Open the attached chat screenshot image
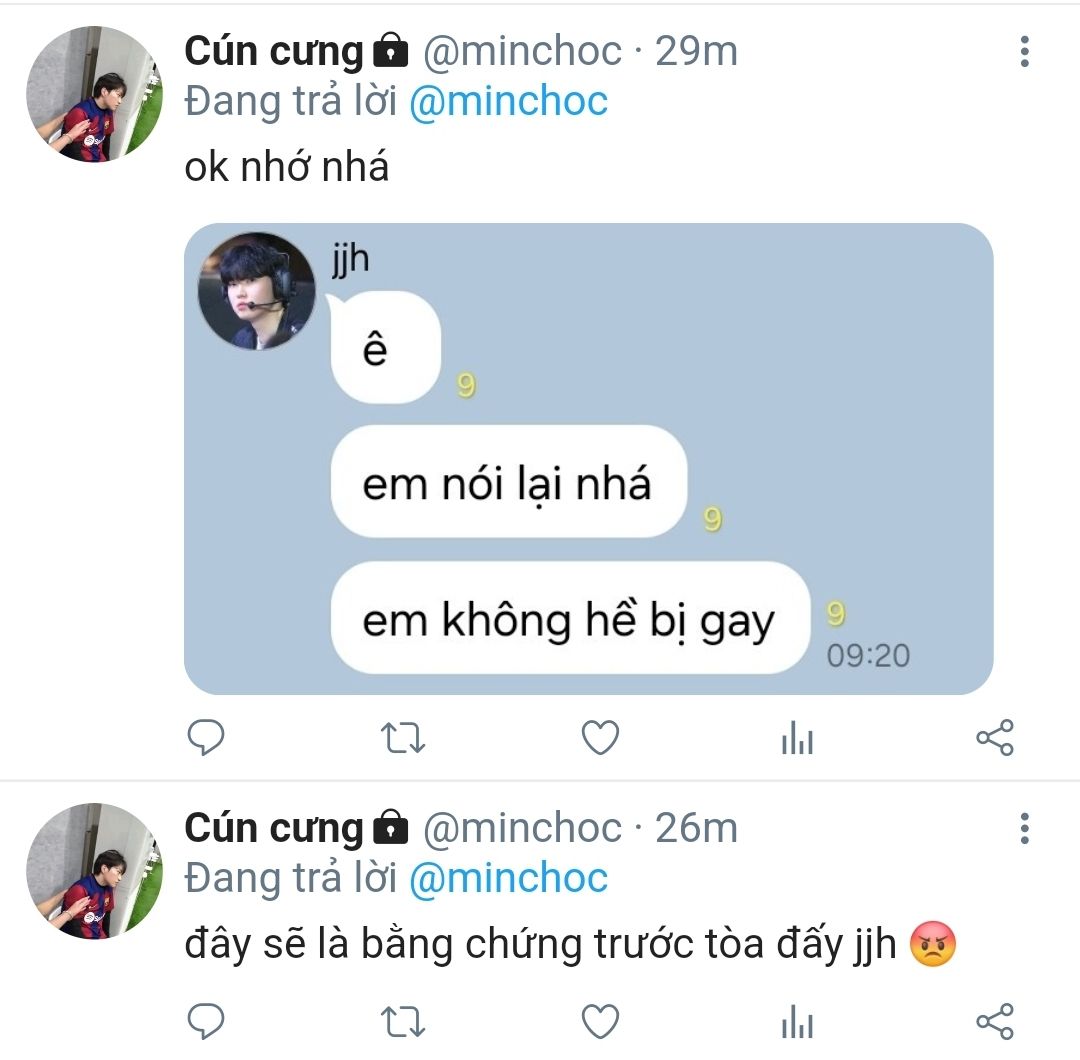Image resolution: width=1080 pixels, height=1060 pixels. [x=588, y=459]
